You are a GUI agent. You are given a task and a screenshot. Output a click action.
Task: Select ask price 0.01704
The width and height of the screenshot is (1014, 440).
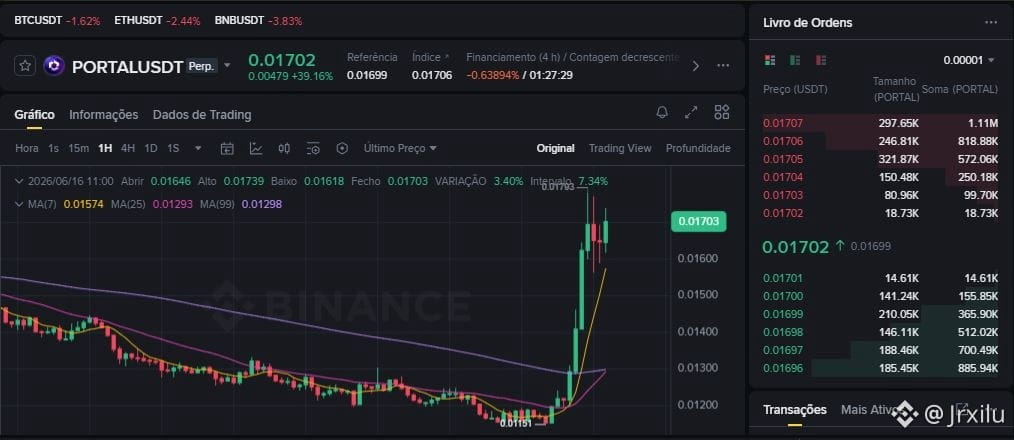click(782, 177)
